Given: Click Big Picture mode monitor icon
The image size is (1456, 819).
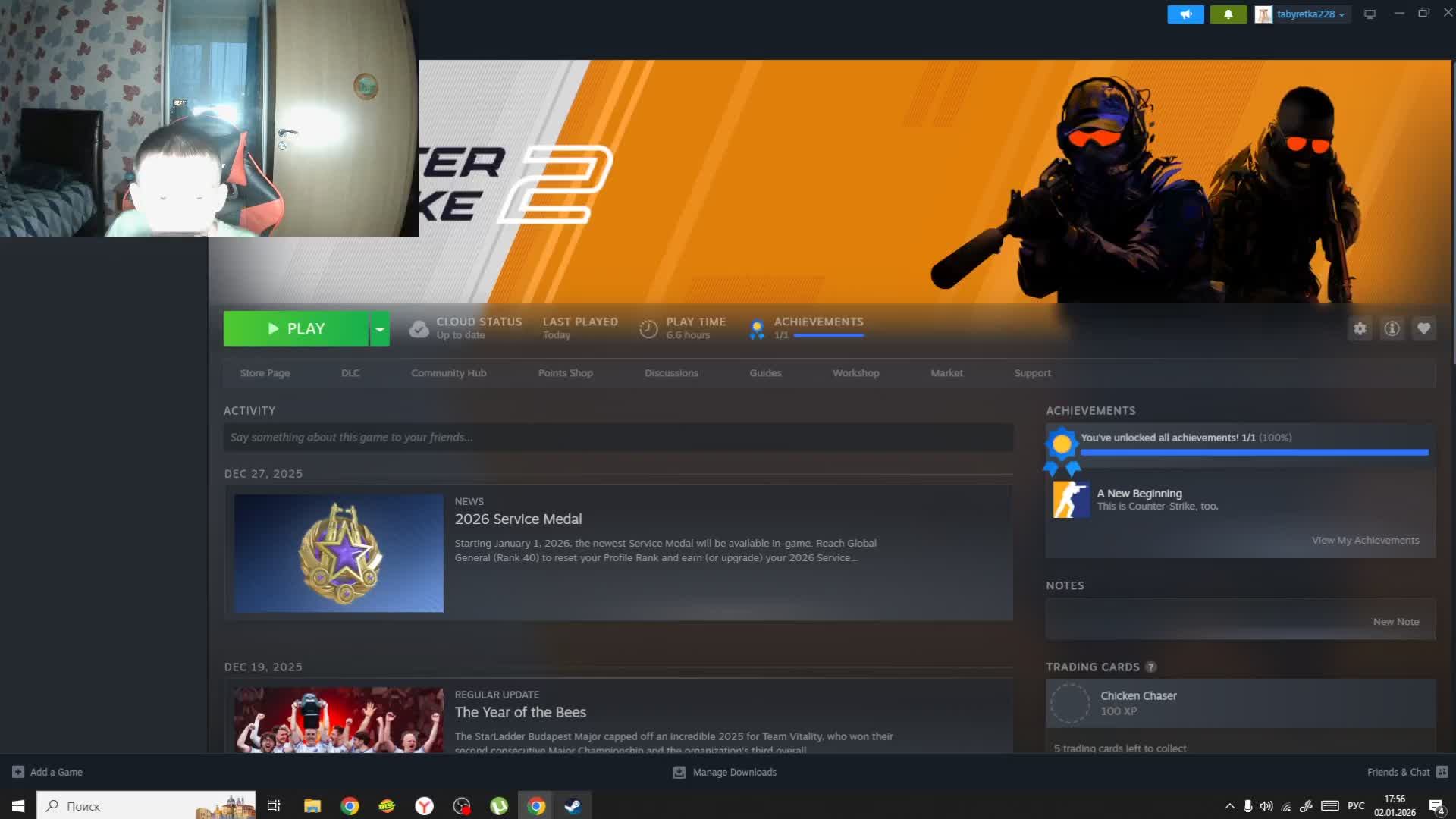Looking at the screenshot, I should [x=1370, y=14].
